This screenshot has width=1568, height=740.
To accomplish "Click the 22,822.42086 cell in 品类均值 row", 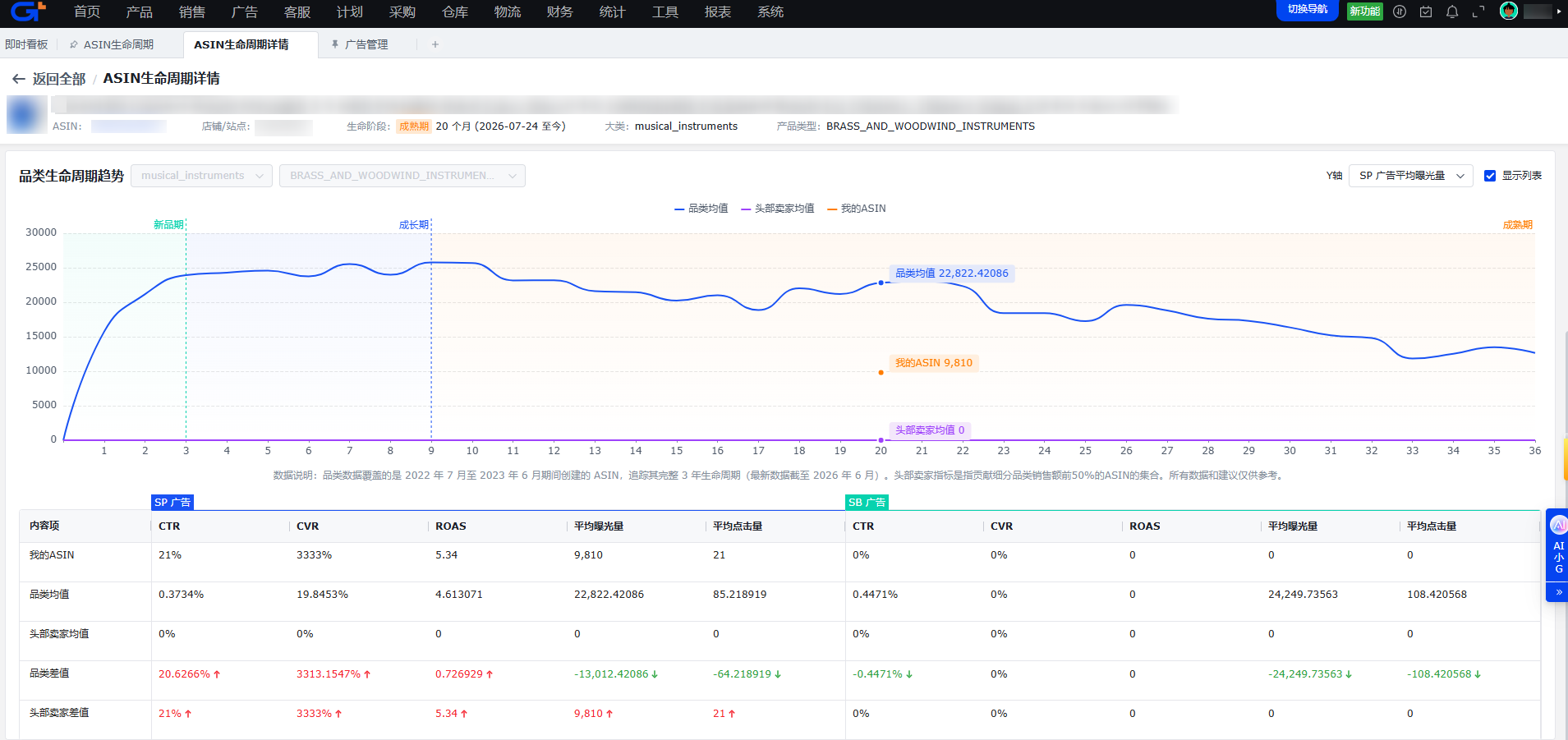I will [x=609, y=595].
